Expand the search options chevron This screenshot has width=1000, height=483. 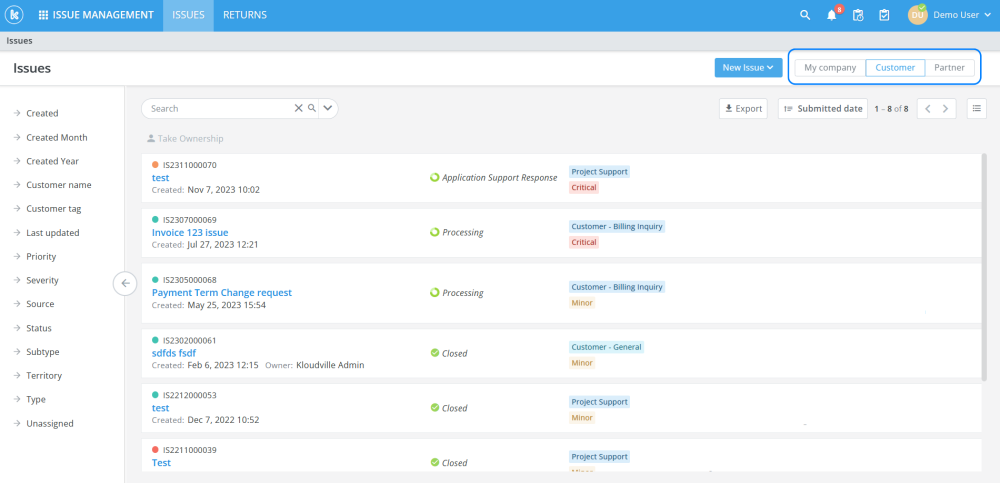pyautogui.click(x=328, y=108)
